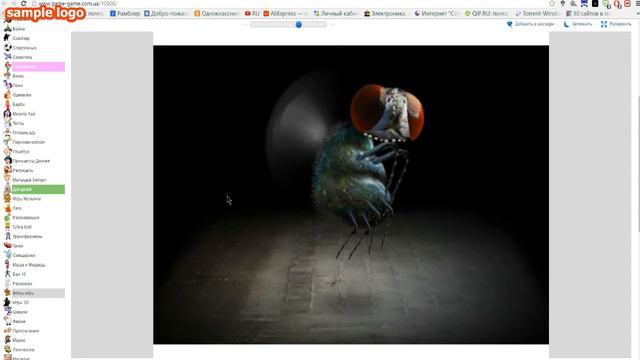Click the fairy icon beside Винкс
This screenshot has height=360, width=640.
point(8,76)
